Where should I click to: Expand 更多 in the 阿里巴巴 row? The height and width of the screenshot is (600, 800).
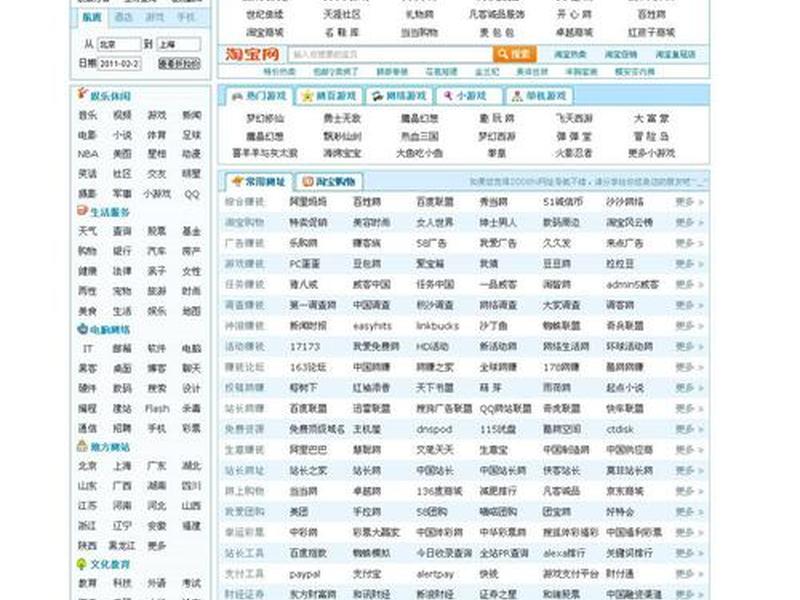click(689, 450)
